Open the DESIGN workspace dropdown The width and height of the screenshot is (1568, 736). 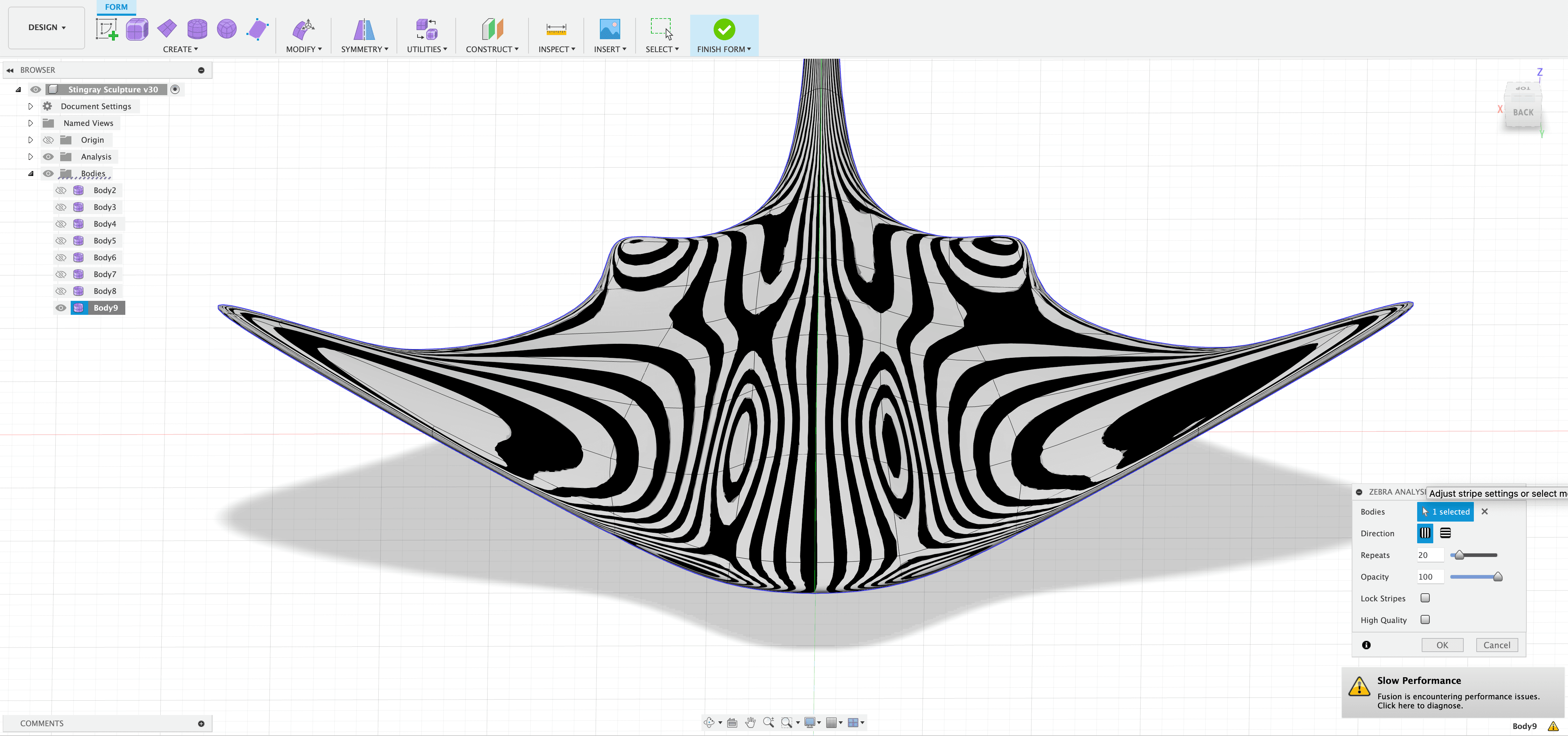(x=46, y=27)
